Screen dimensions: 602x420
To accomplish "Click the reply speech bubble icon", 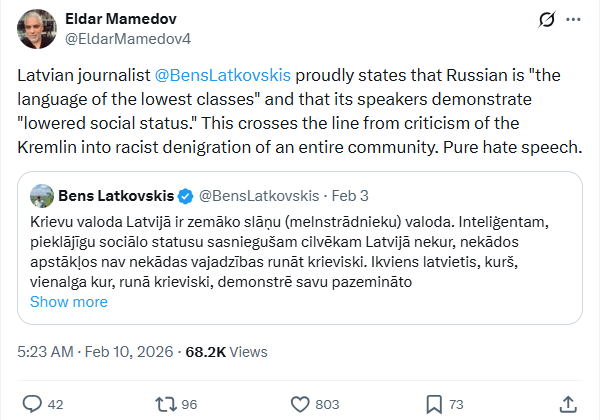I will 32,404.
